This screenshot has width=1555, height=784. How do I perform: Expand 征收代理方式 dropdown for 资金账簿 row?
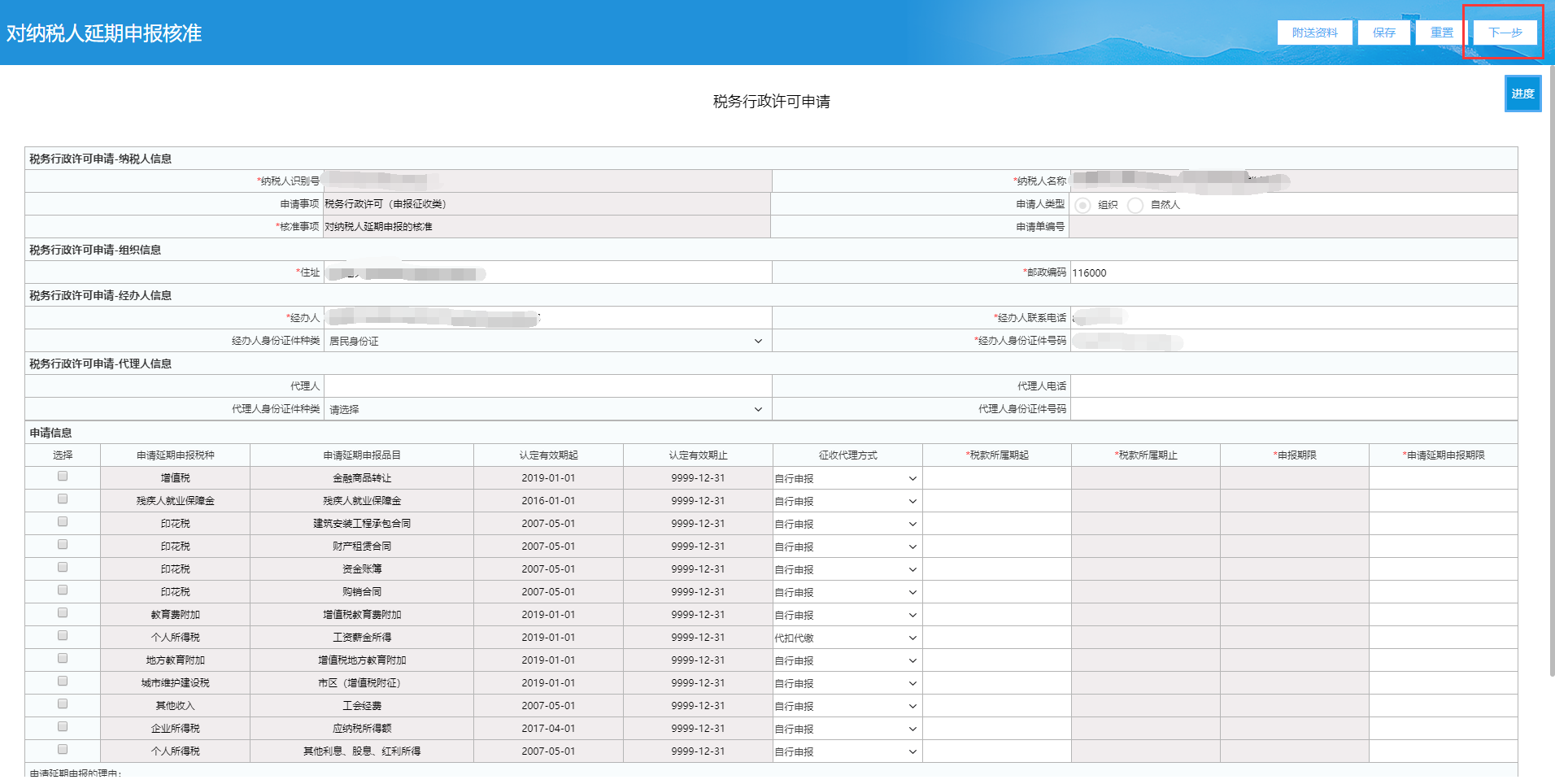[847, 569]
